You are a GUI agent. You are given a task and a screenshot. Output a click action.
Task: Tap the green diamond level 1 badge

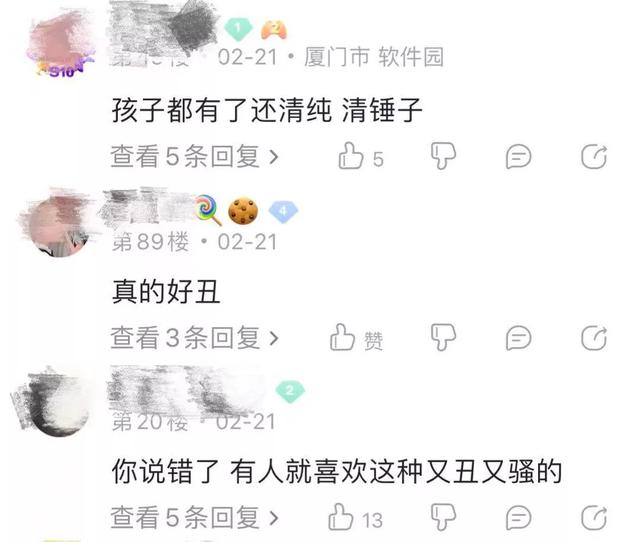pos(239,29)
